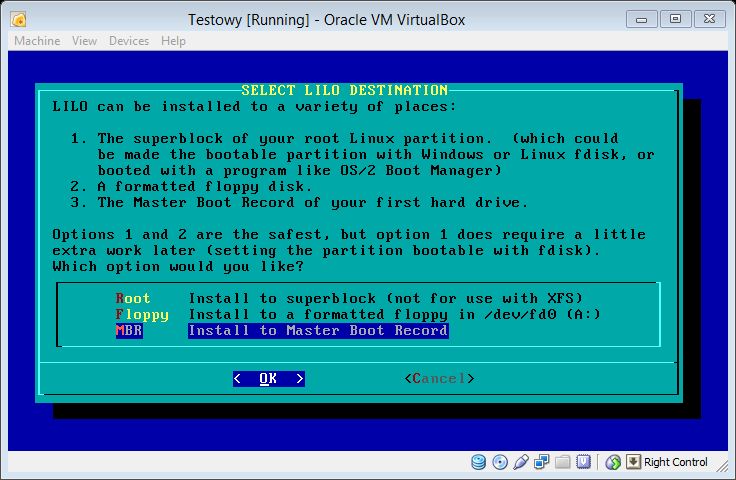Click 'Install to Master Boot Record' description
Image resolution: width=736 pixels, height=480 pixels.
pos(318,330)
